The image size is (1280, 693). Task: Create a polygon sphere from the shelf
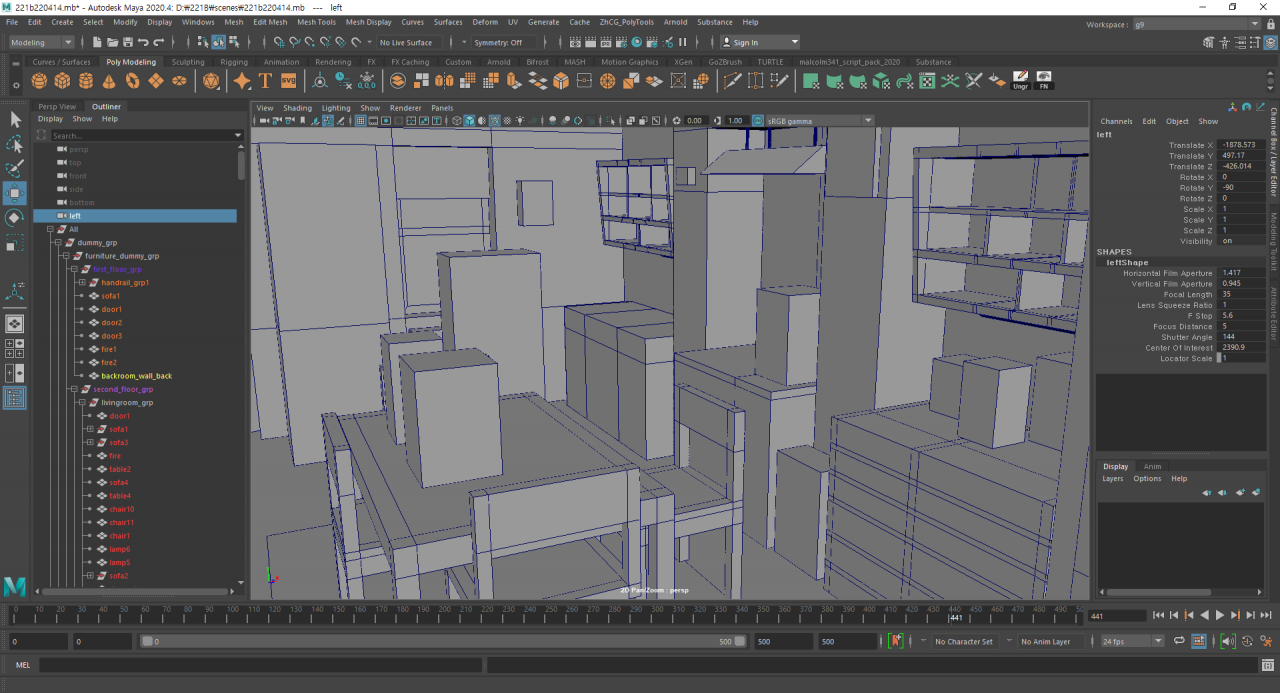pos(41,81)
